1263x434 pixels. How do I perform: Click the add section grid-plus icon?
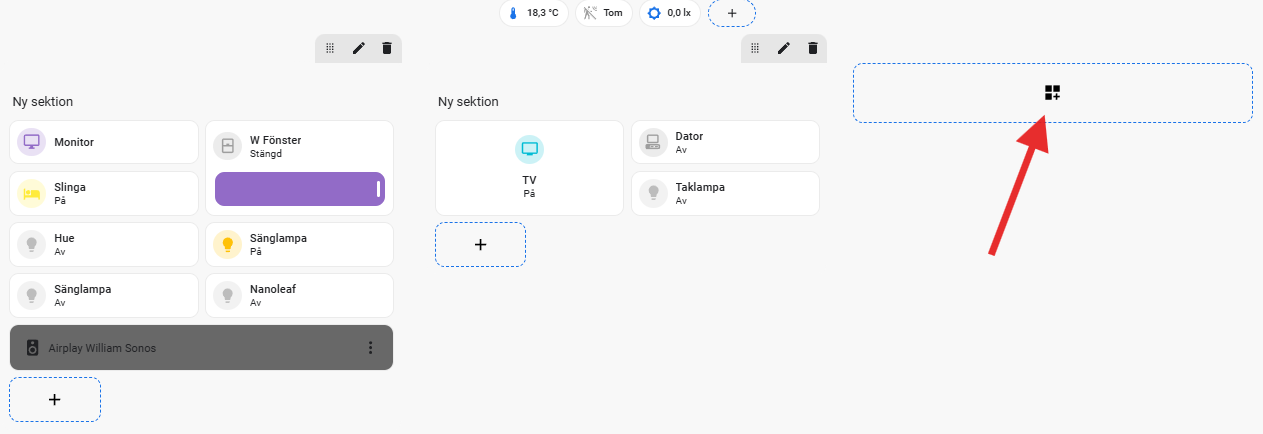tap(1052, 93)
